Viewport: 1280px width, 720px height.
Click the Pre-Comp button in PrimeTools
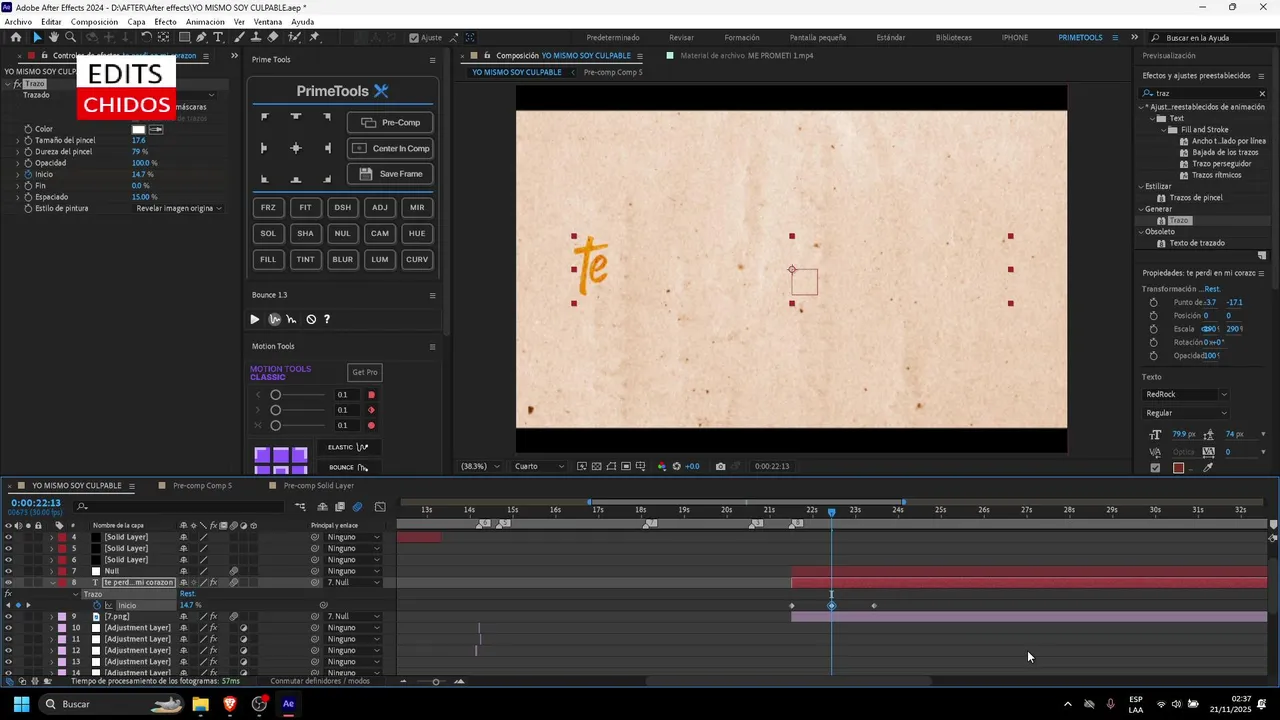tap(390, 123)
